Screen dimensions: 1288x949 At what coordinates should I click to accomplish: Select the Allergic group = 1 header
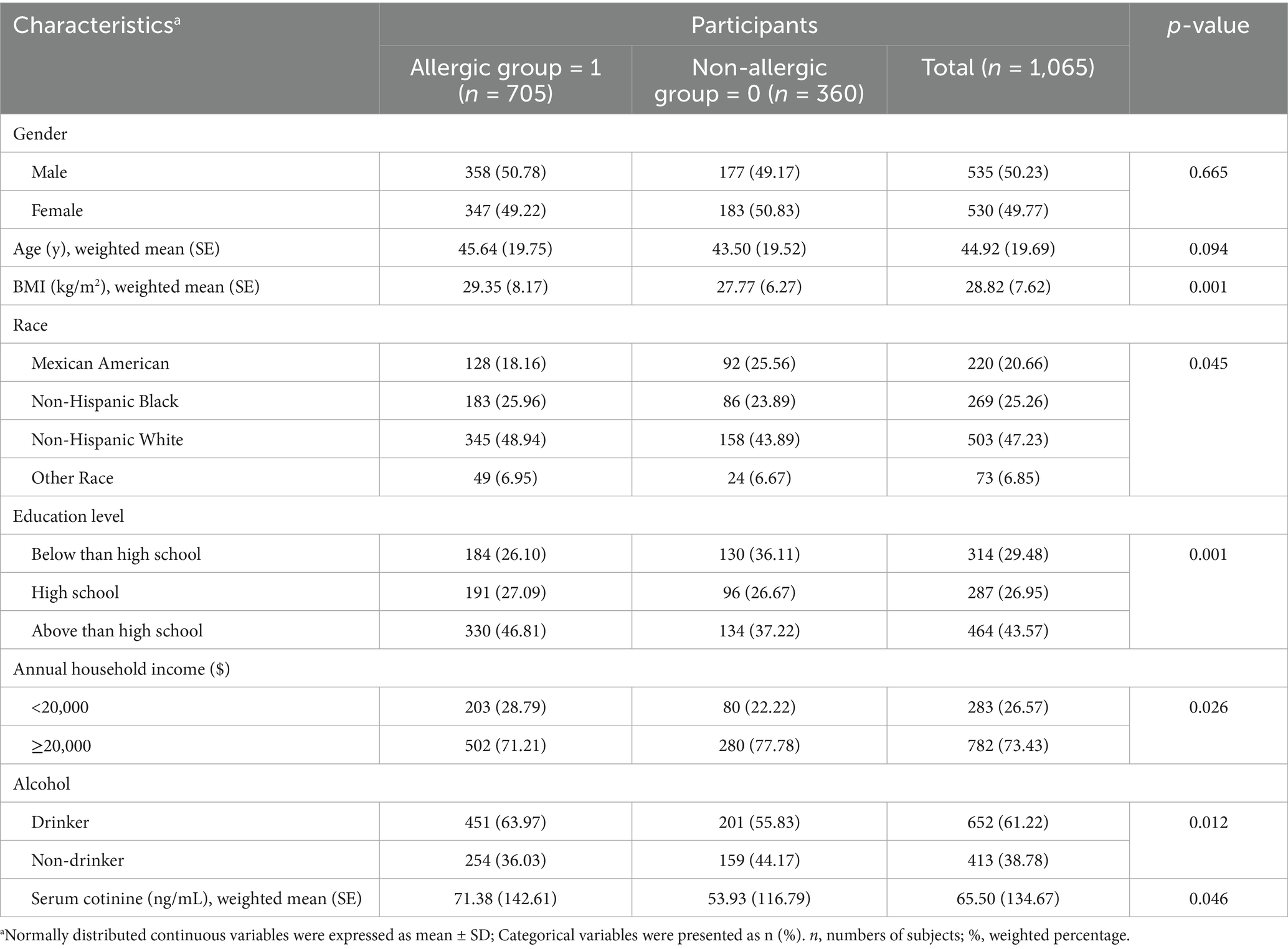(x=505, y=80)
